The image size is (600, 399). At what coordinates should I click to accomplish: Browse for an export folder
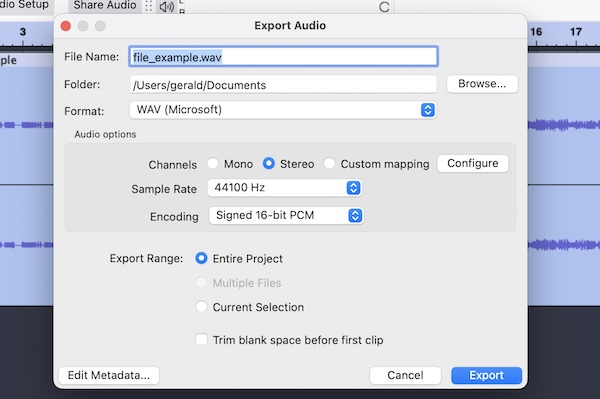[x=482, y=84]
